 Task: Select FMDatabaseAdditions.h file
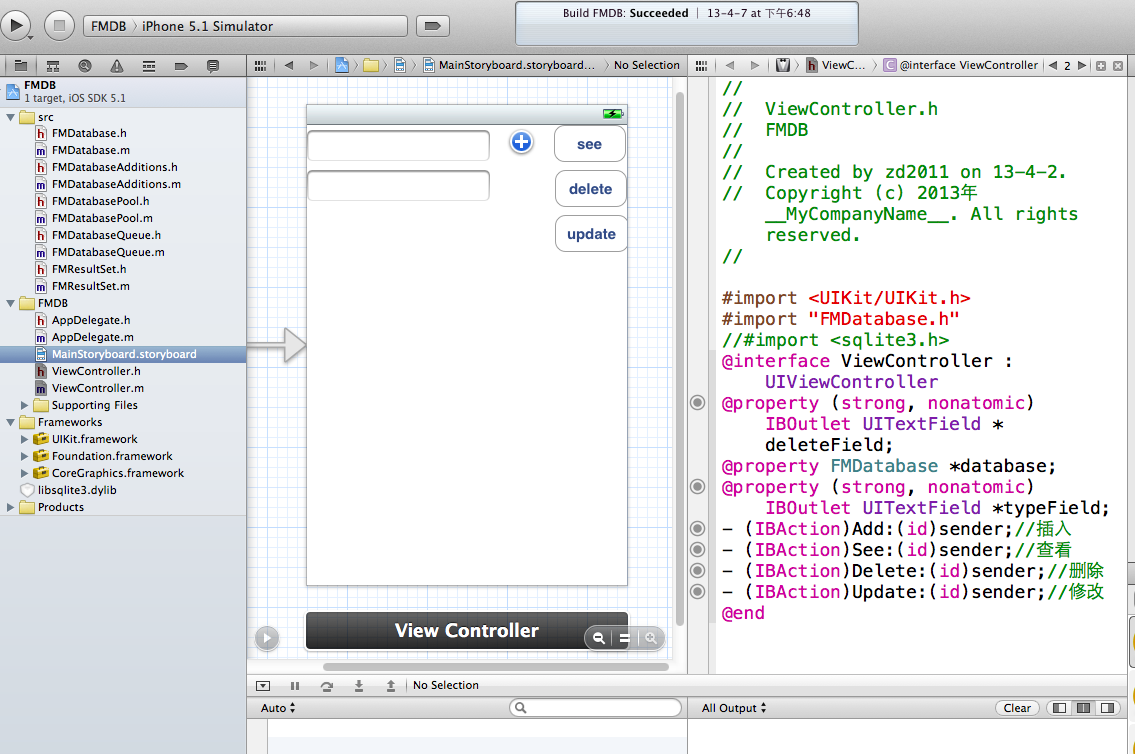tap(114, 167)
